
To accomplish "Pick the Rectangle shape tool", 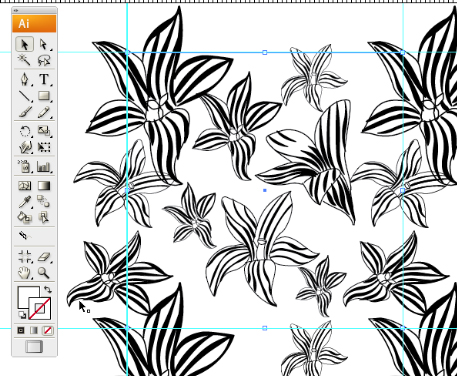I will [x=44, y=96].
